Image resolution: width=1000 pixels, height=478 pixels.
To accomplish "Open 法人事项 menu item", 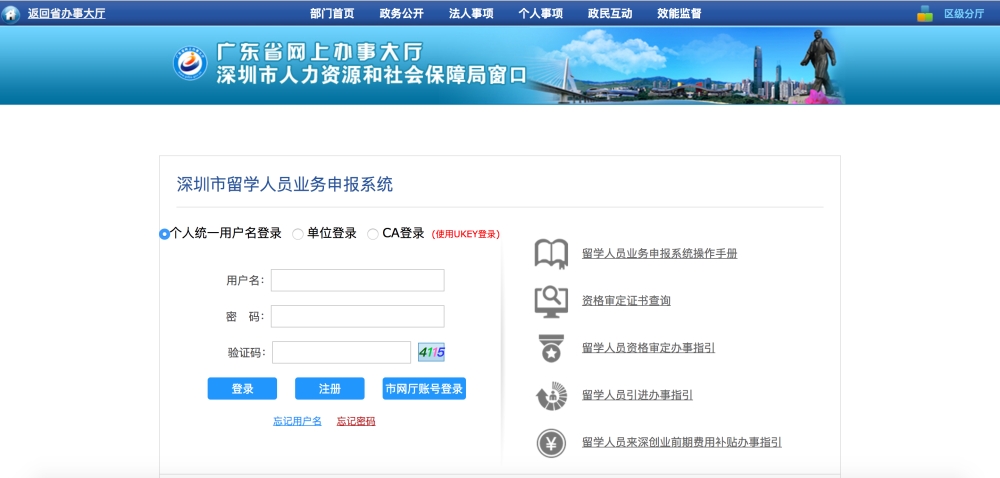I will (x=471, y=13).
